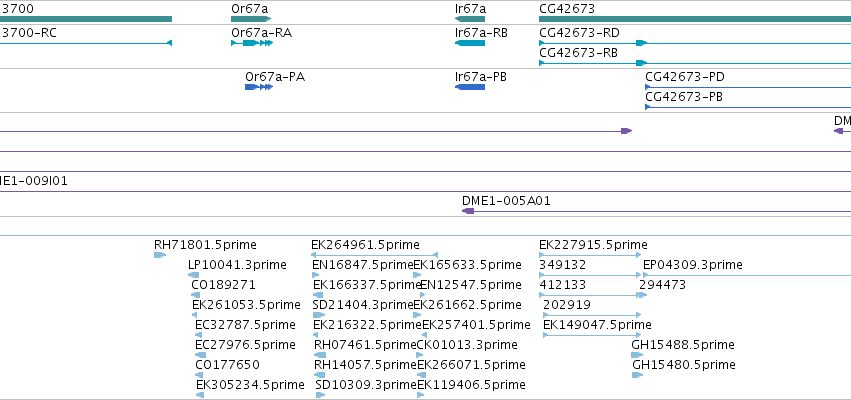Select the EK149047.5prime EST feature
Screen dimensions: 851x400
tap(592, 335)
